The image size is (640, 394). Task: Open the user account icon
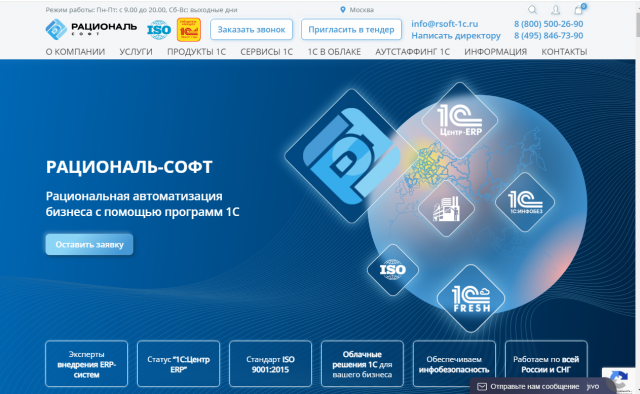pos(556,9)
